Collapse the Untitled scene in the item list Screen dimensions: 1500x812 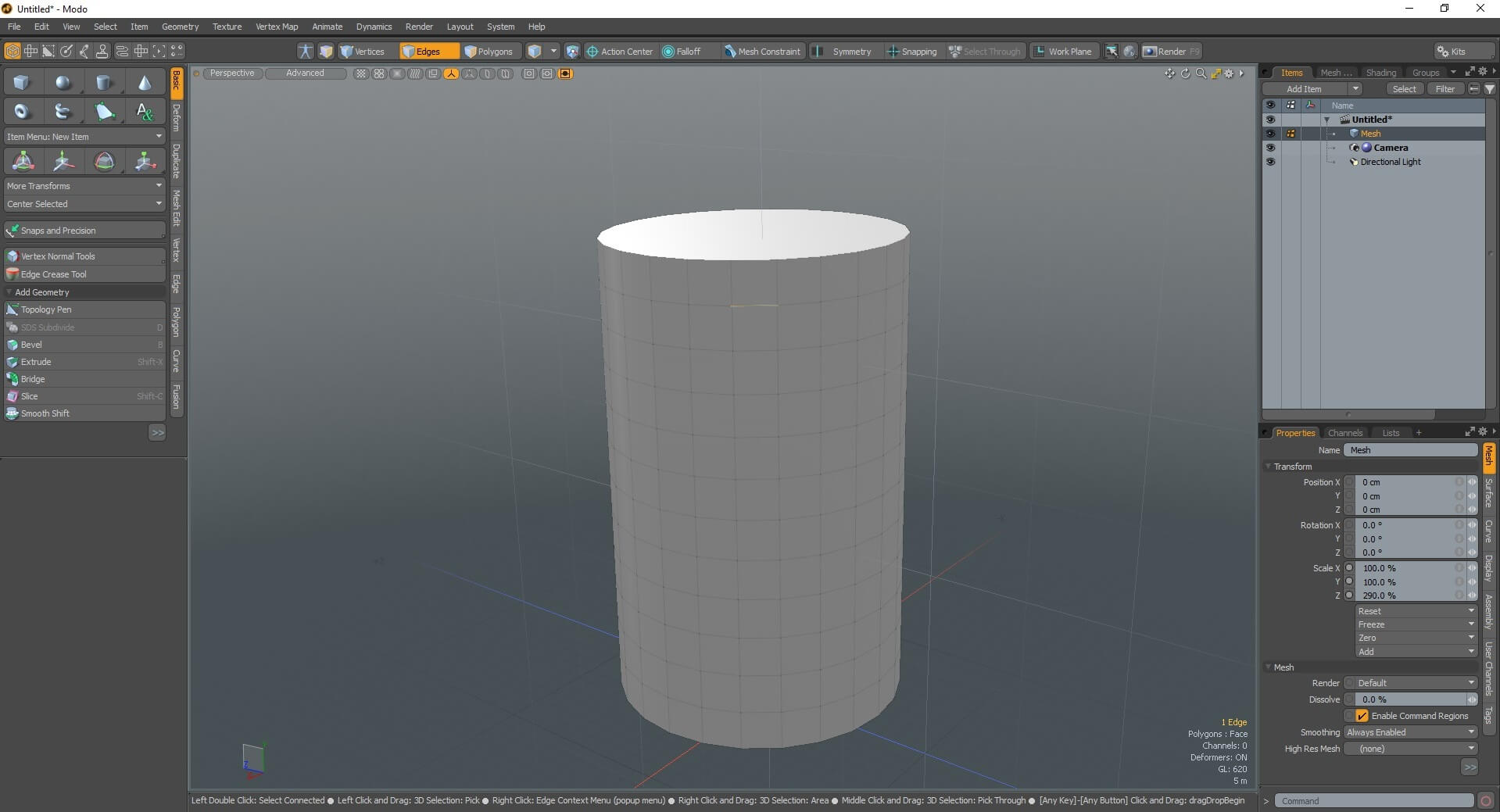1326,119
